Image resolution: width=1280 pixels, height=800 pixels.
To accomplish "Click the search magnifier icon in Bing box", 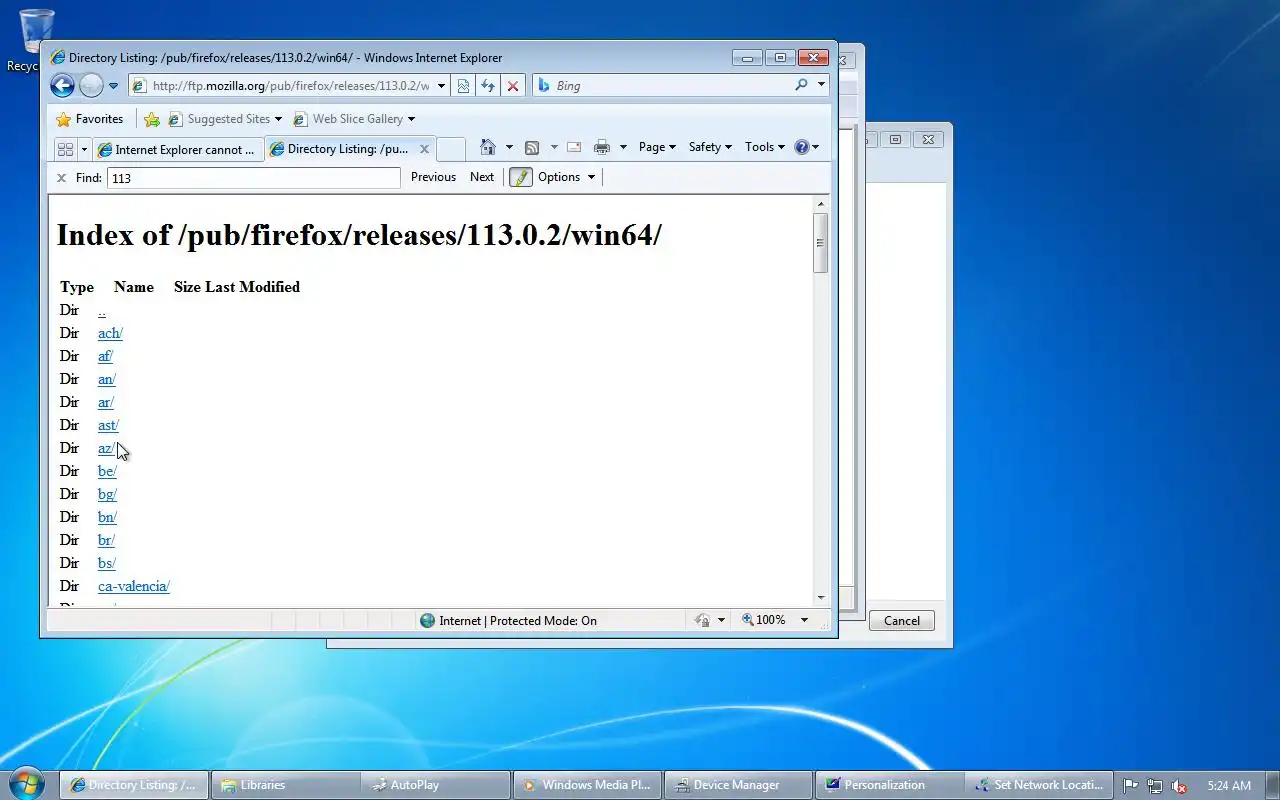I will click(801, 85).
